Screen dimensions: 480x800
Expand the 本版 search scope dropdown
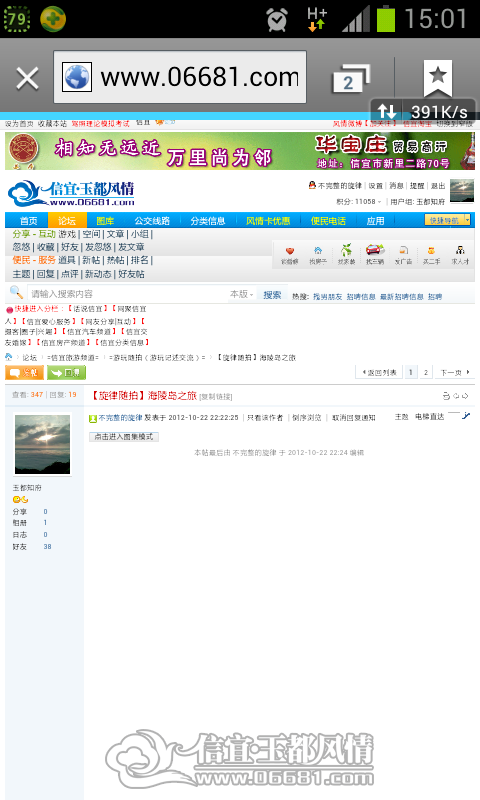(x=242, y=294)
